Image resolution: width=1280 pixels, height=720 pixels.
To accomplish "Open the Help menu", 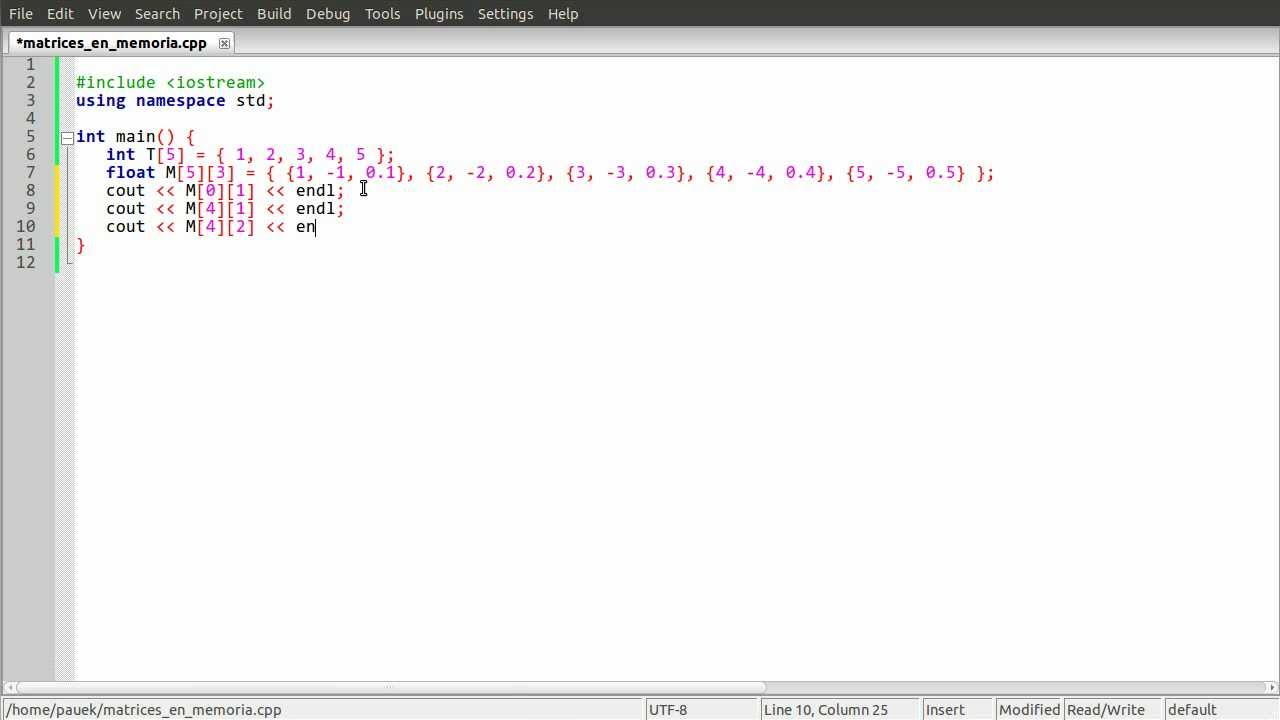I will coord(563,14).
